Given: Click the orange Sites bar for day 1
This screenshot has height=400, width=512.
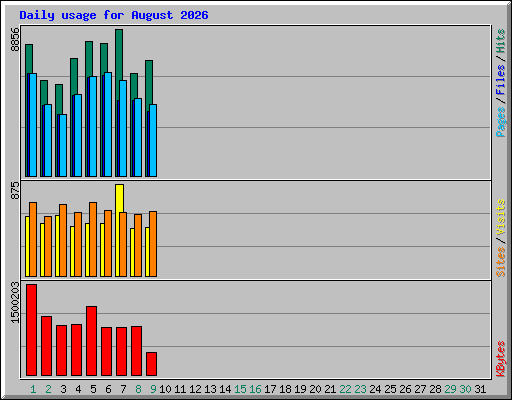Looking at the screenshot, I should pos(33,239).
